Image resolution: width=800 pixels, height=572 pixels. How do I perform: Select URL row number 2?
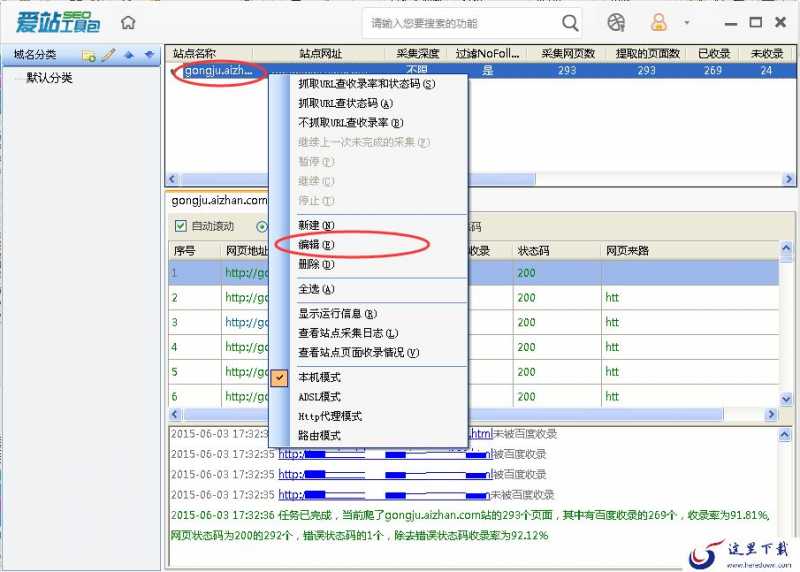(473, 297)
